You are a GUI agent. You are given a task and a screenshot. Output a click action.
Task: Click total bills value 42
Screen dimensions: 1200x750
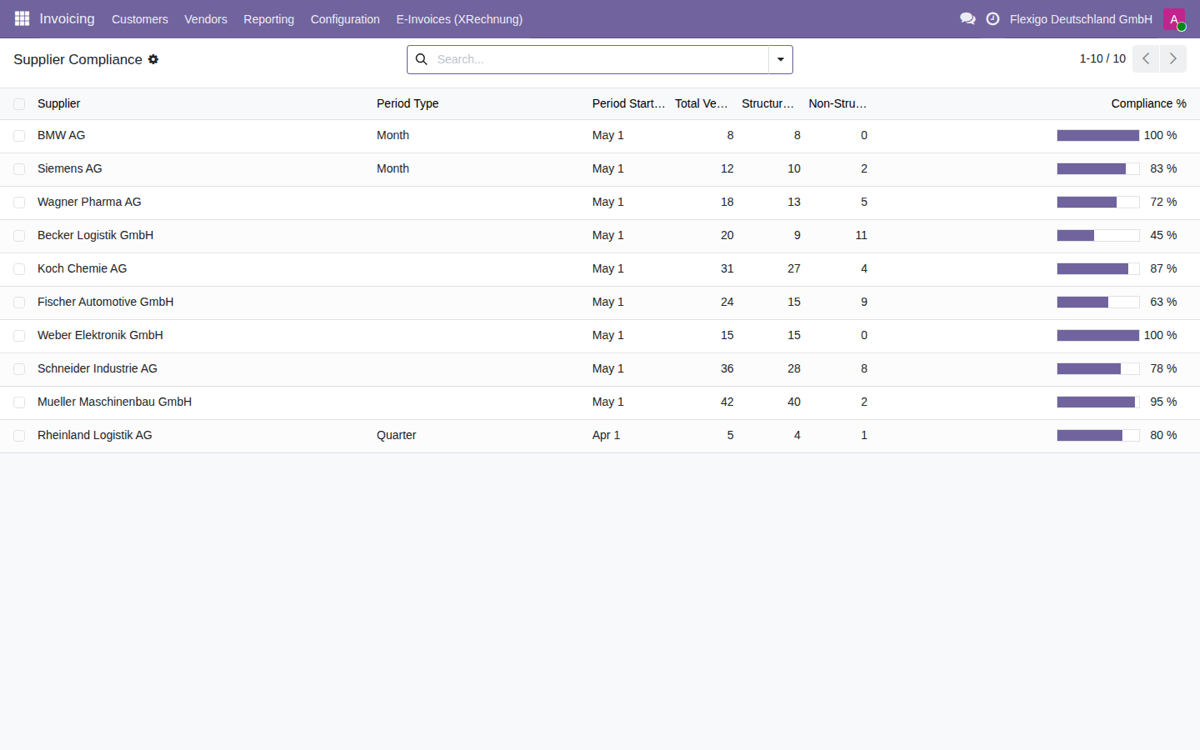coord(727,402)
